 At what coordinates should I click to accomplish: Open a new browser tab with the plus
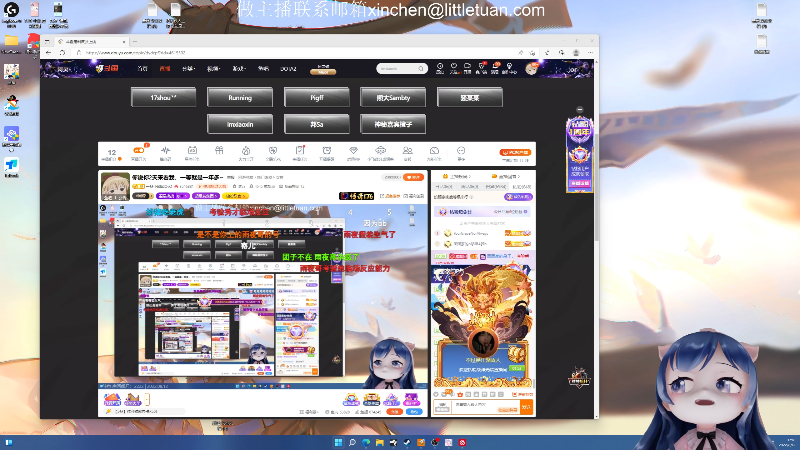click(x=135, y=41)
